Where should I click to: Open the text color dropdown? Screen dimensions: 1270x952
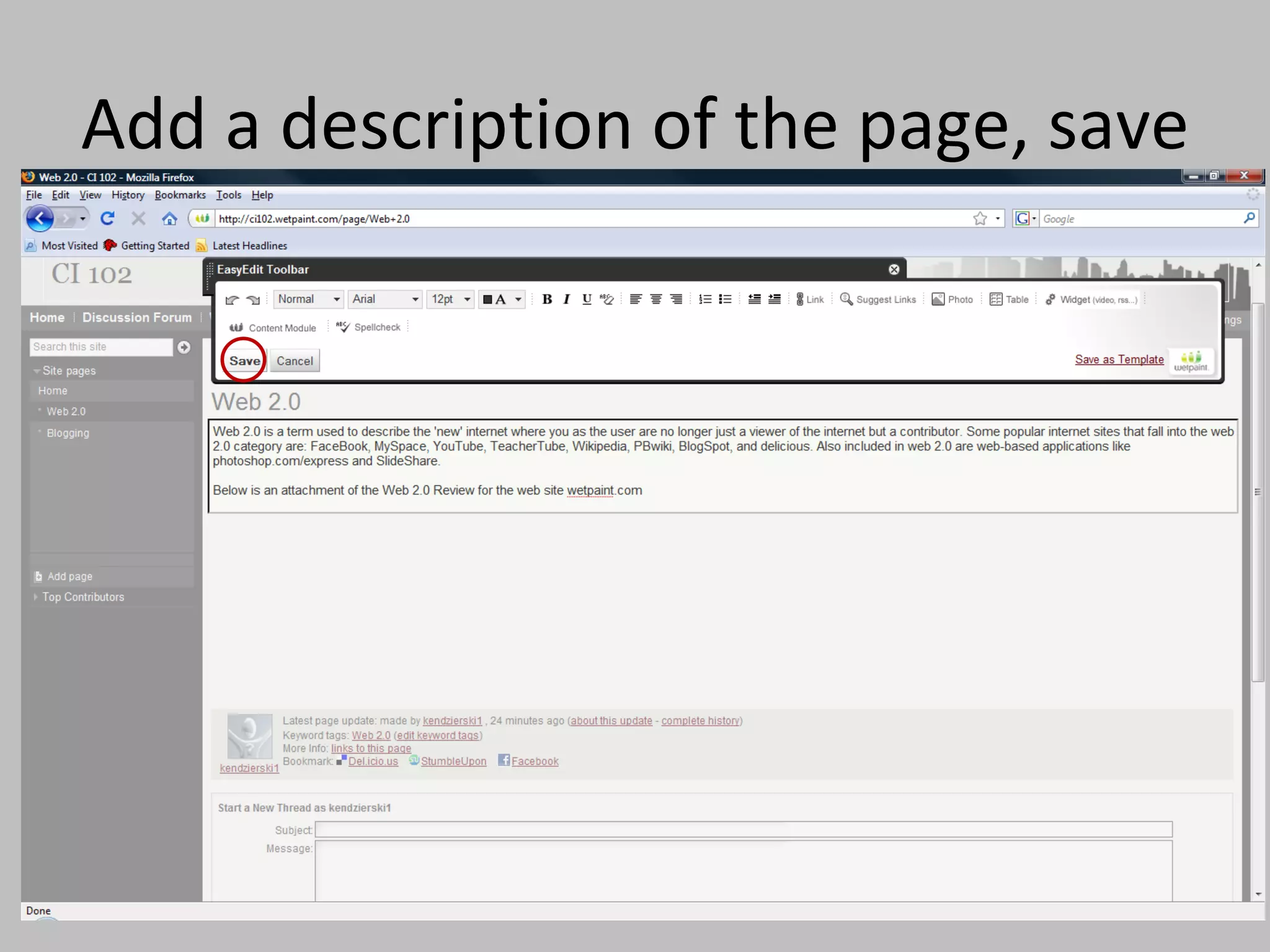tap(502, 299)
